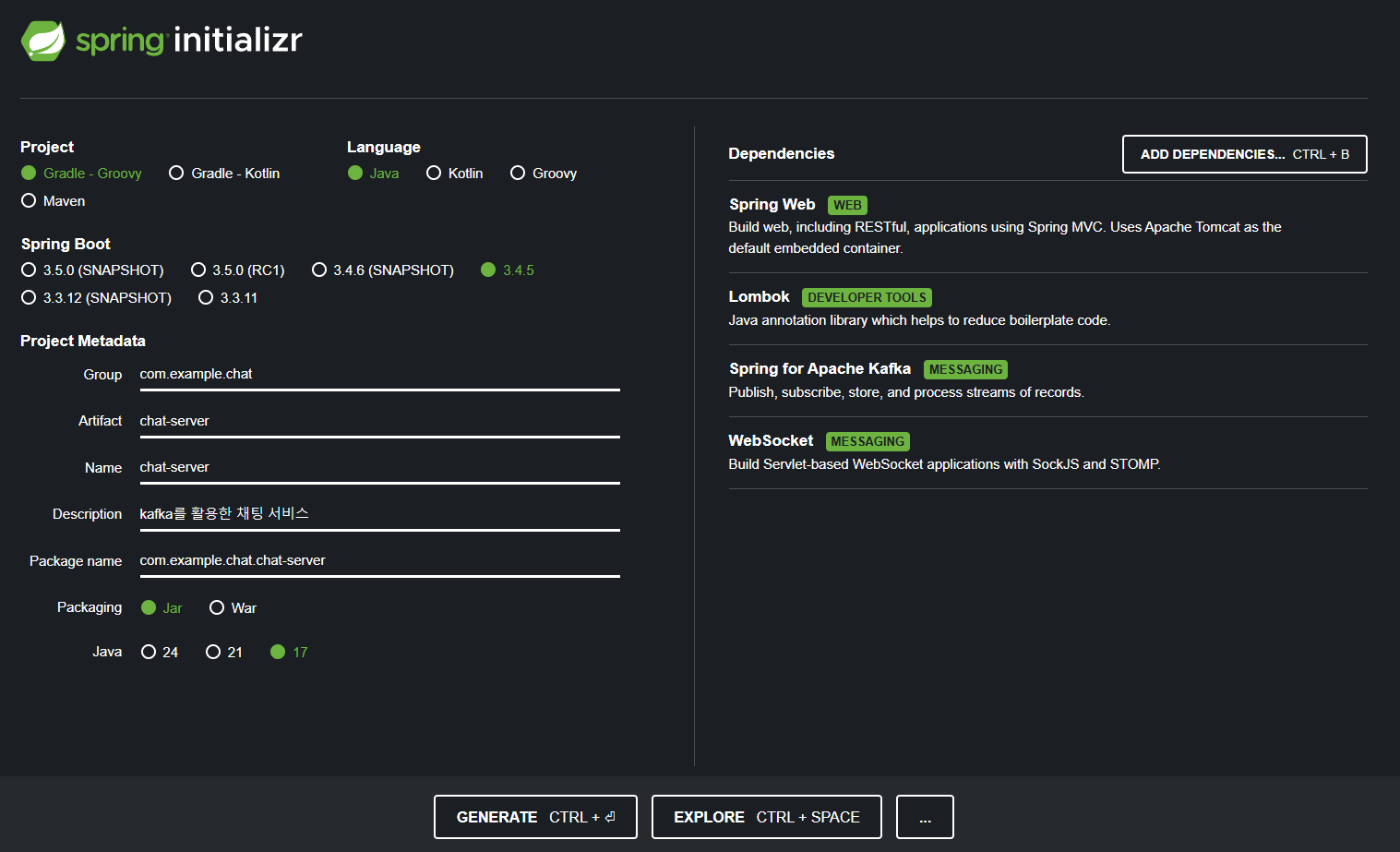Viewport: 1400px width, 852px height.
Task: Click WebSocket description about SockJS and STOMP
Action: click(x=944, y=464)
